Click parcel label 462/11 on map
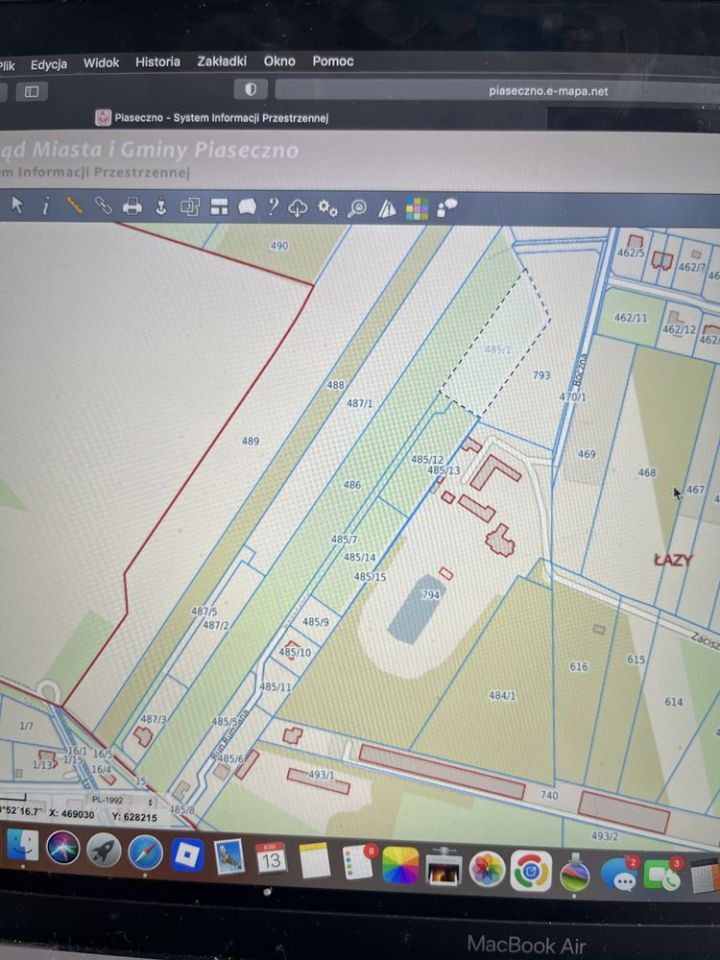 tap(631, 318)
